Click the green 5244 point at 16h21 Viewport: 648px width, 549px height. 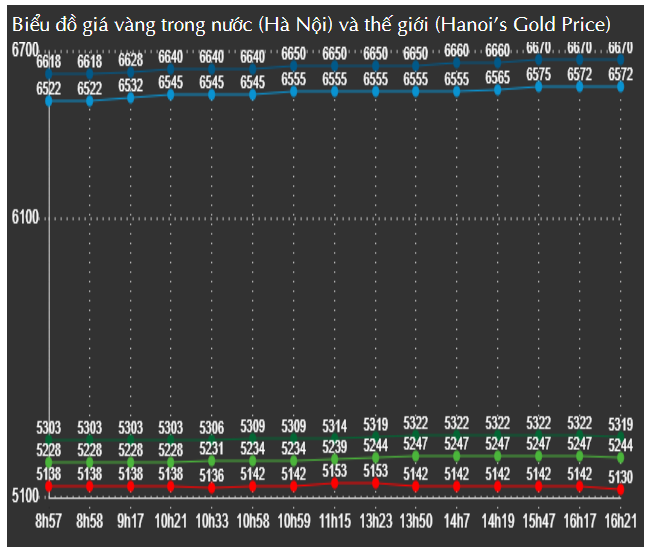point(621,458)
